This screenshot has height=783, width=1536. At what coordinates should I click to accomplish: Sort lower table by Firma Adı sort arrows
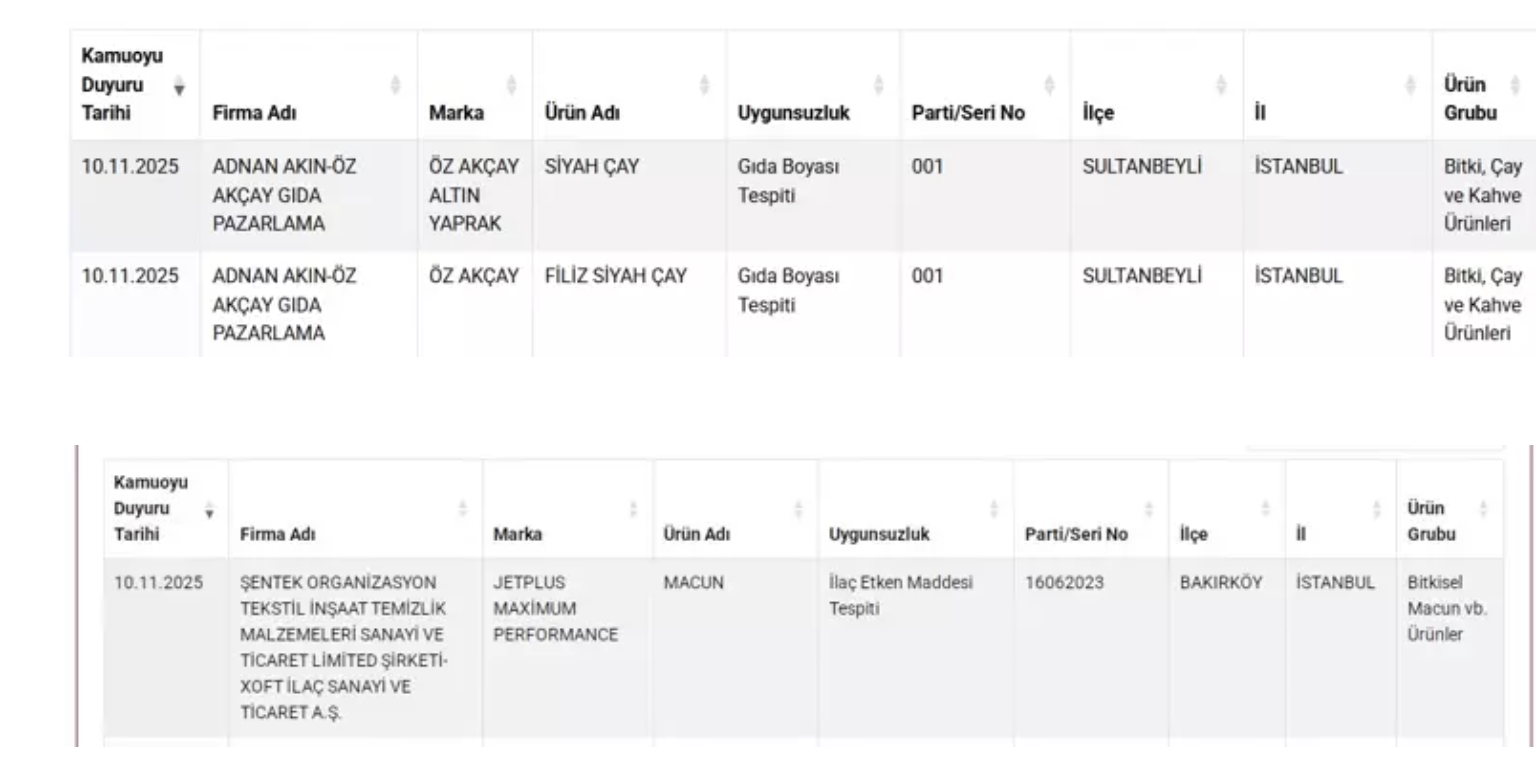click(463, 509)
